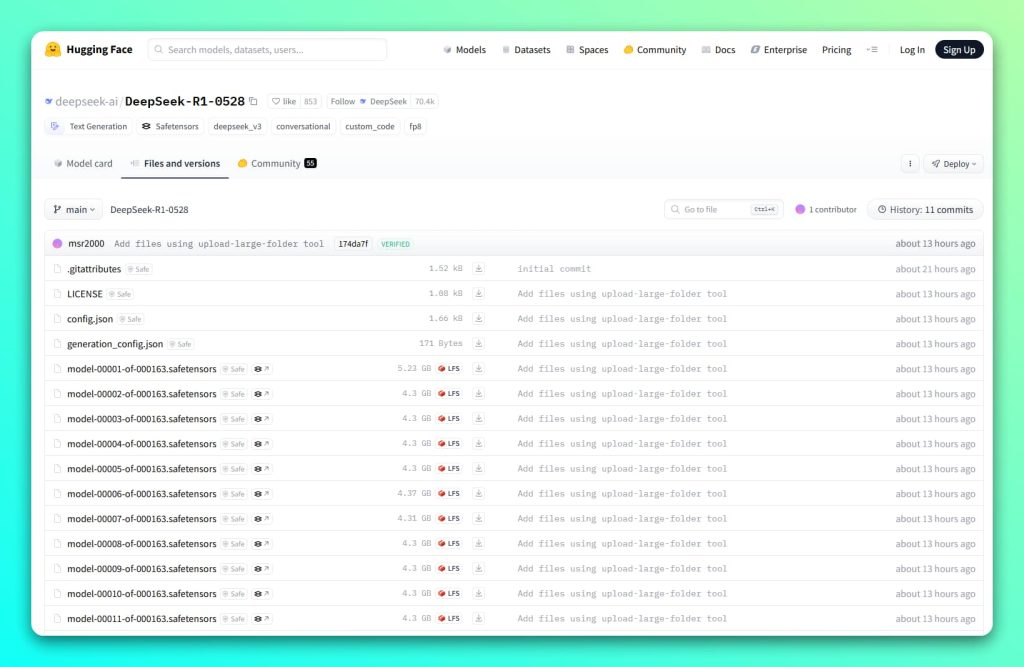Click Log In
This screenshot has width=1024, height=667.
(x=912, y=50)
